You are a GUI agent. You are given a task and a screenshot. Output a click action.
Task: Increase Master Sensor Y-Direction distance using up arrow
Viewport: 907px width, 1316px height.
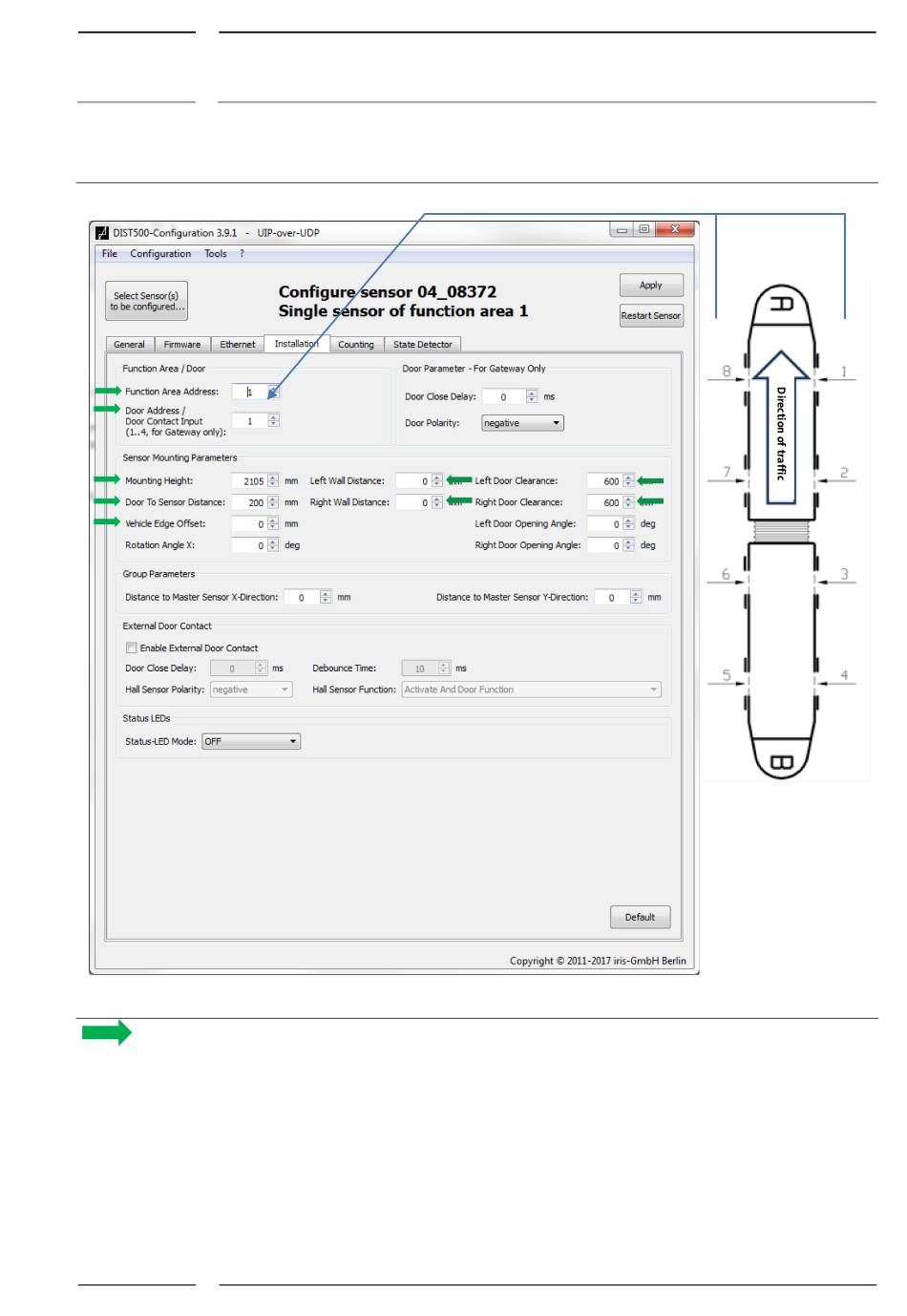coord(636,593)
